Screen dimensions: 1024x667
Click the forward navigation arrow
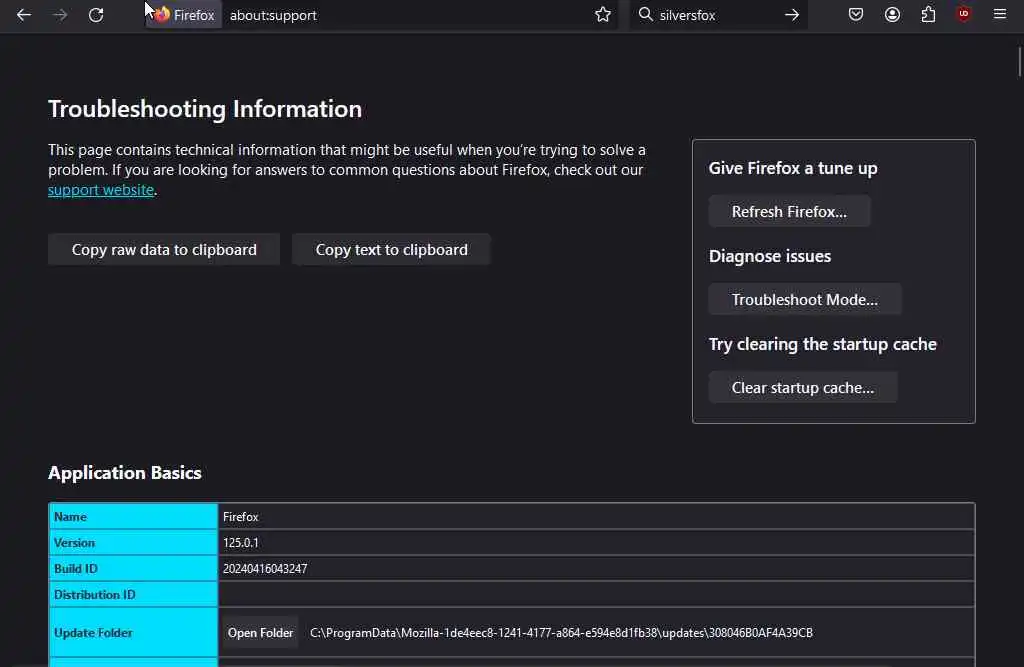60,14
